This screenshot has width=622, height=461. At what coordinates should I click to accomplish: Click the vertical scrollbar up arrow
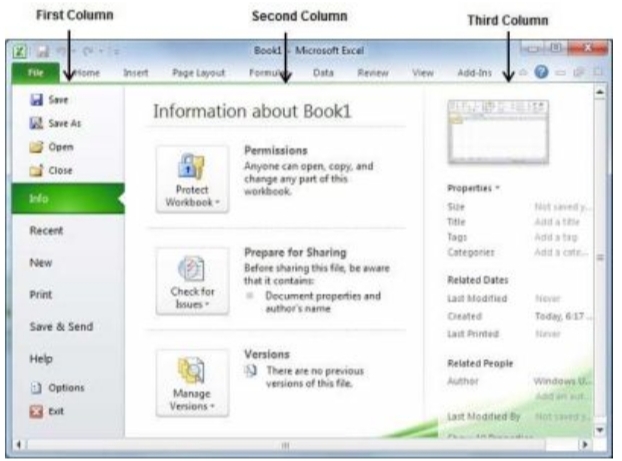click(x=600, y=92)
